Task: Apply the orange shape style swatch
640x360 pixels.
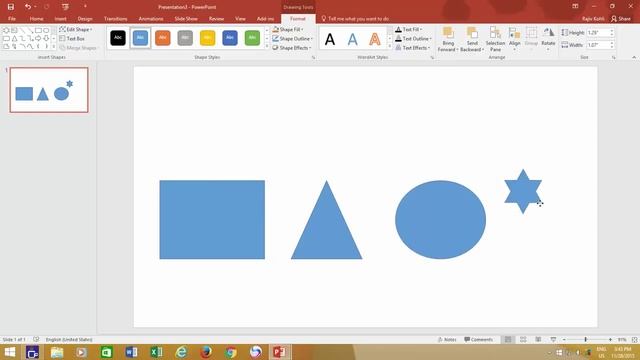Action: coord(162,38)
